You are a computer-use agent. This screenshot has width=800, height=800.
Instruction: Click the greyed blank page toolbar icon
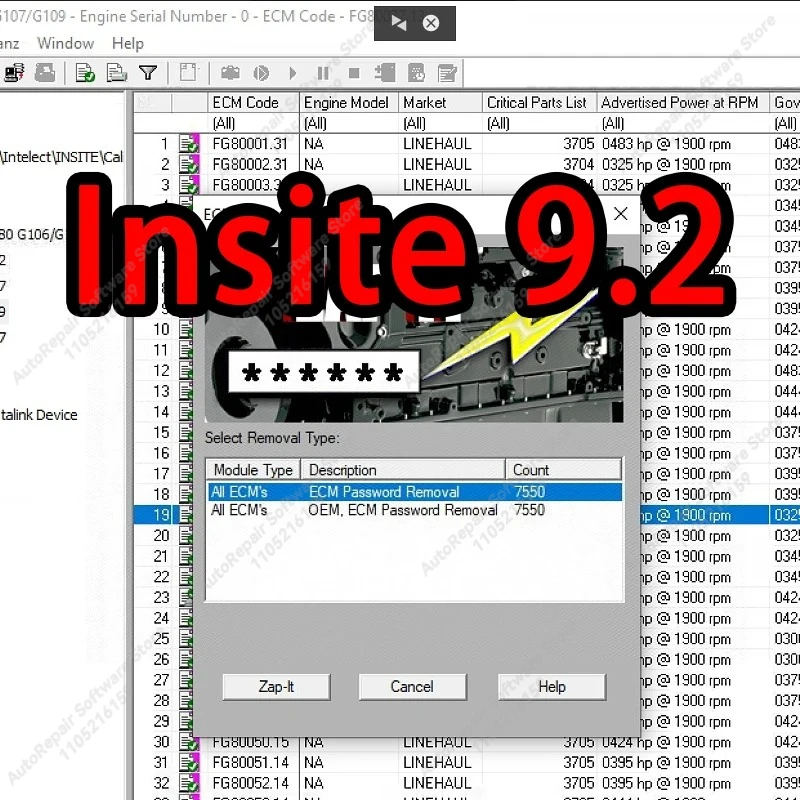click(x=188, y=73)
